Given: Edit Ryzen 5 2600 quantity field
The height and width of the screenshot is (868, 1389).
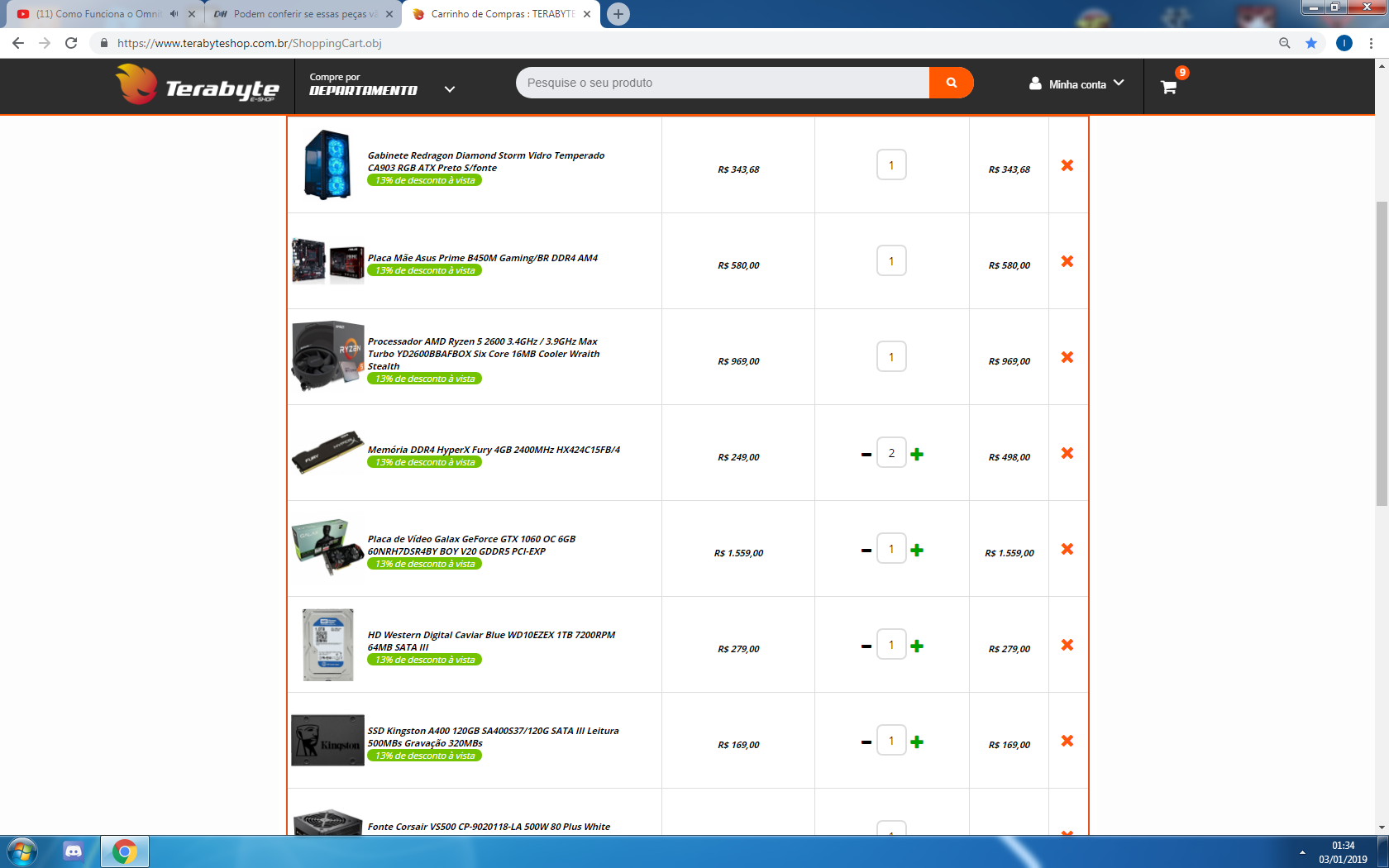Looking at the screenshot, I should 891,356.
